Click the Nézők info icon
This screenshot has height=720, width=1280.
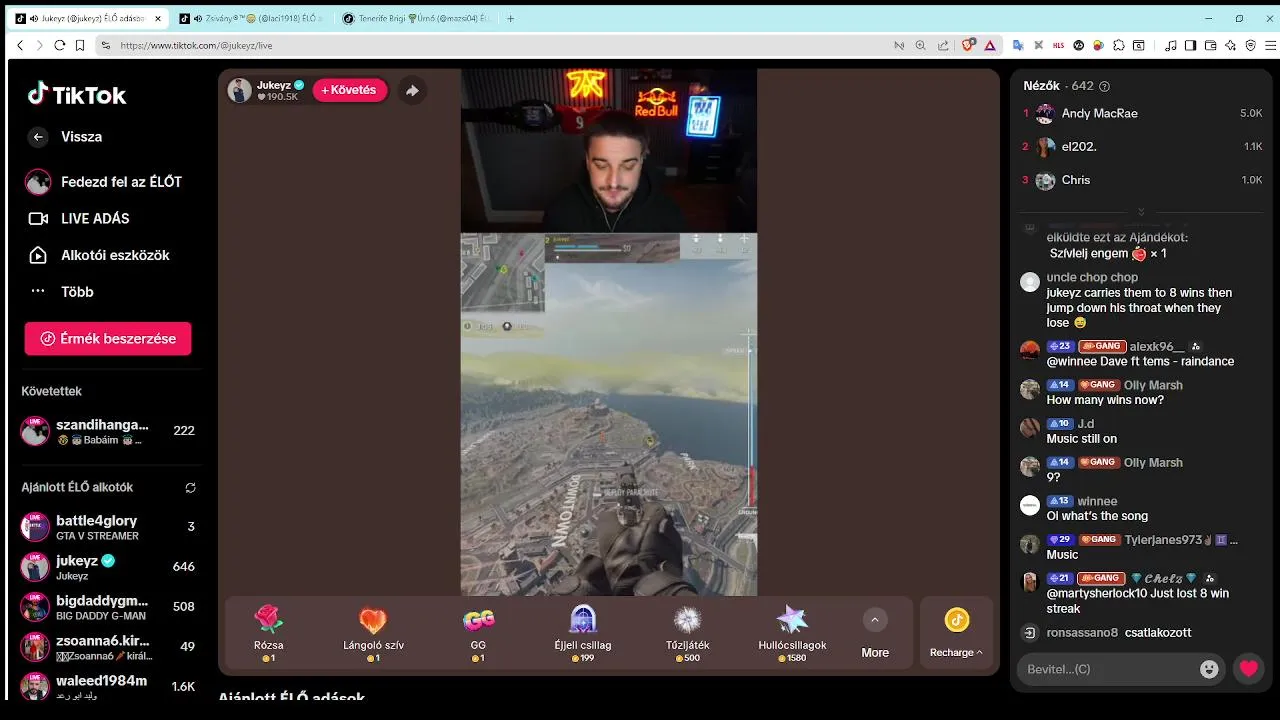coord(1104,86)
